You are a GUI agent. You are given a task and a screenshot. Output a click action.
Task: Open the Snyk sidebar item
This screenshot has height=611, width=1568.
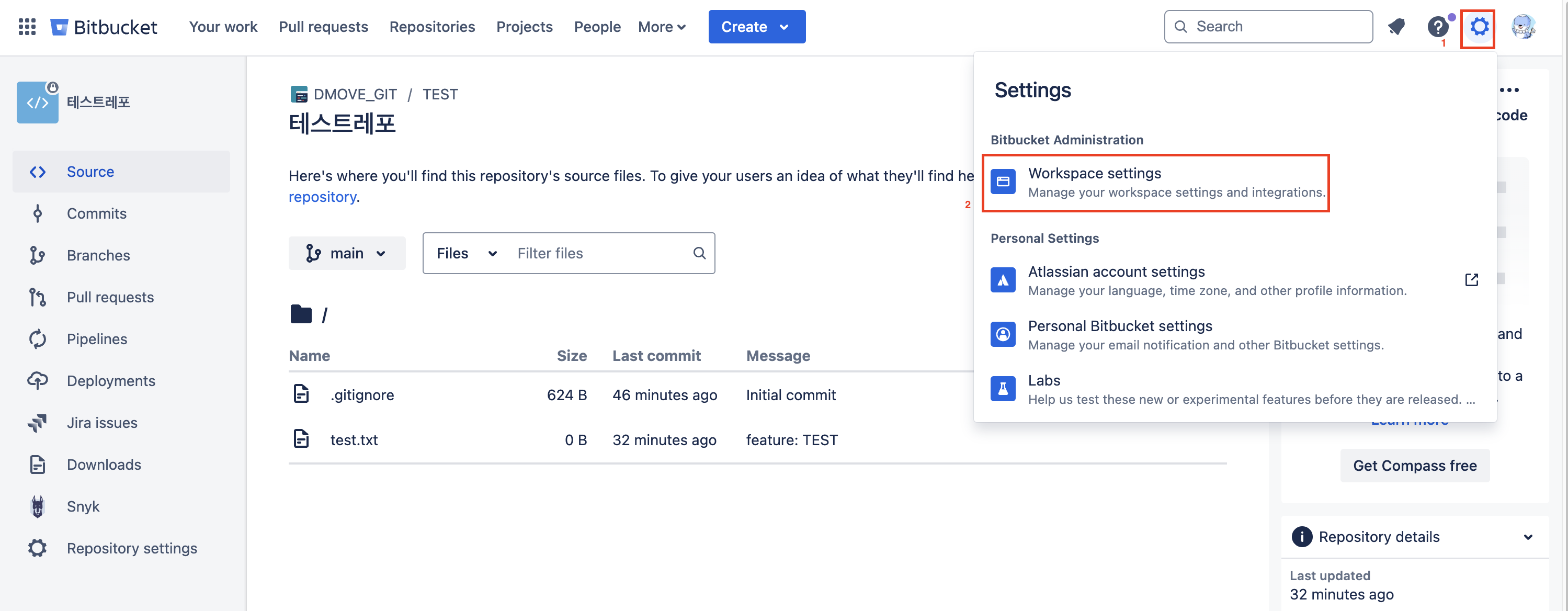click(83, 506)
